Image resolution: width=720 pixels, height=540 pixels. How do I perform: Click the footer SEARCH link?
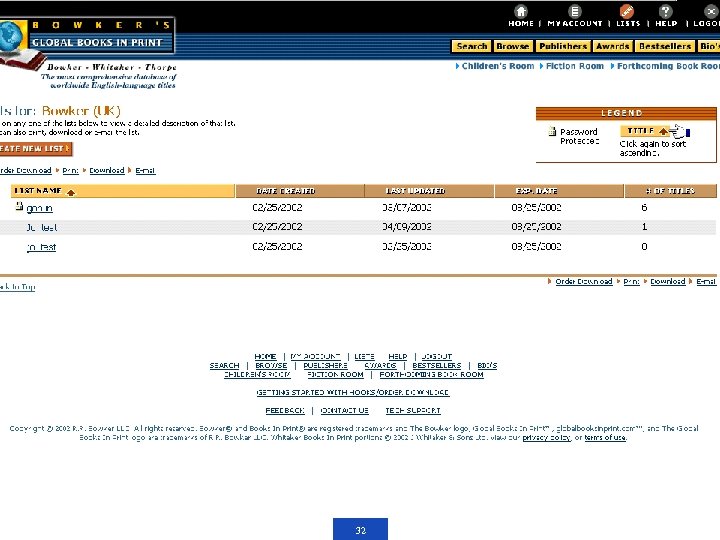tap(225, 366)
